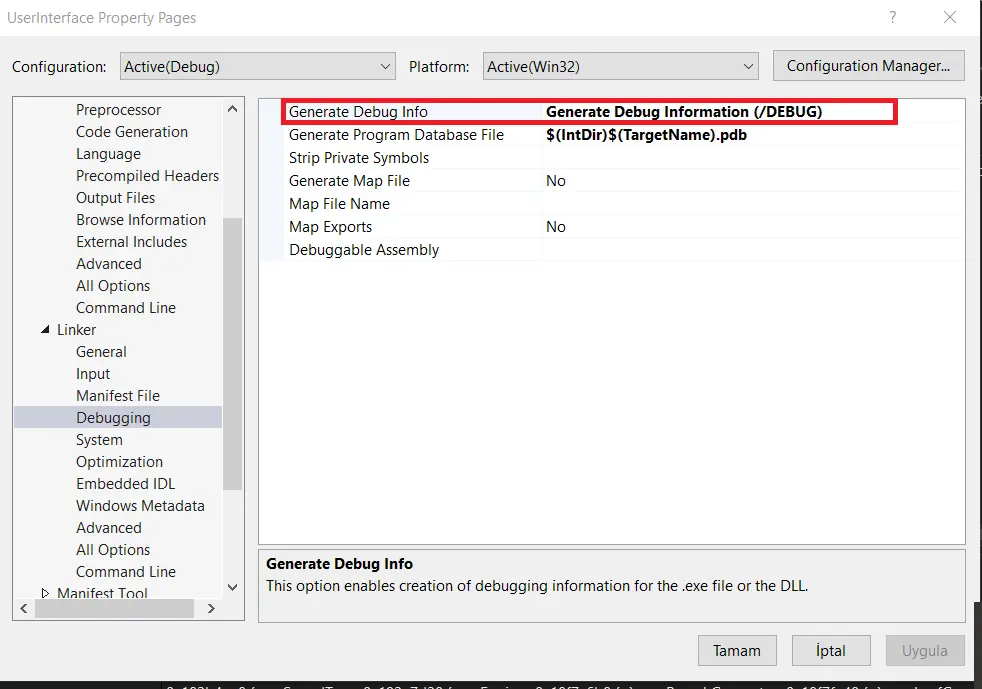Select the Windows Metadata tree item
This screenshot has height=689, width=982.
140,505
